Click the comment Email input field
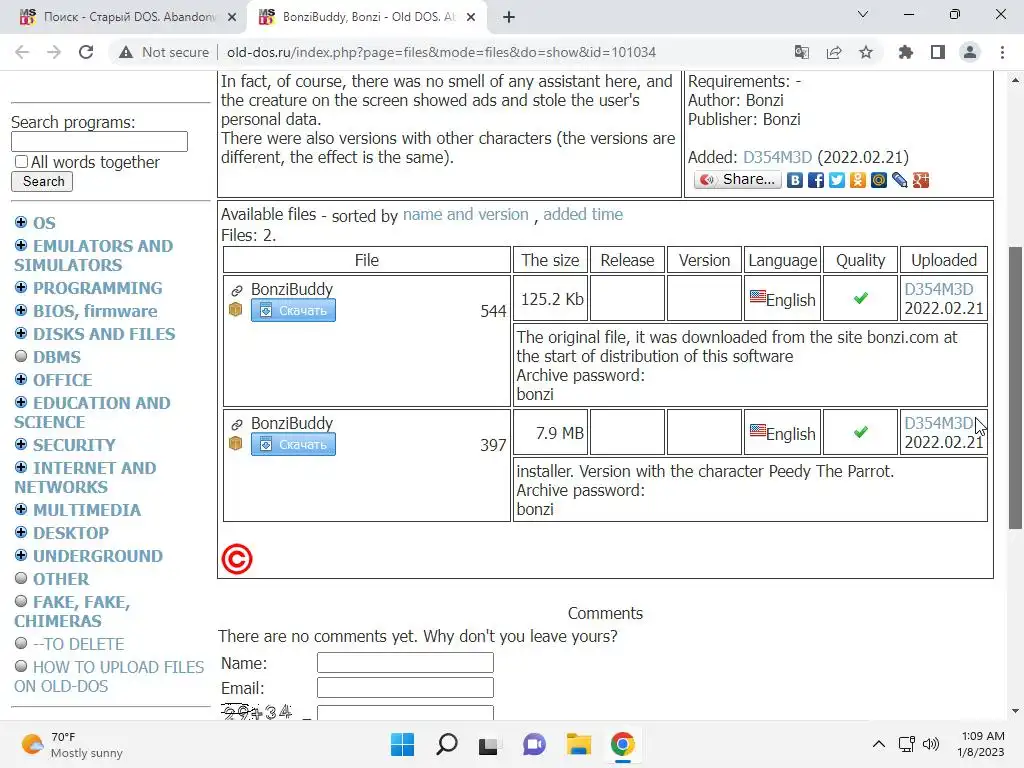Viewport: 1024px width, 768px height. pyautogui.click(x=405, y=687)
